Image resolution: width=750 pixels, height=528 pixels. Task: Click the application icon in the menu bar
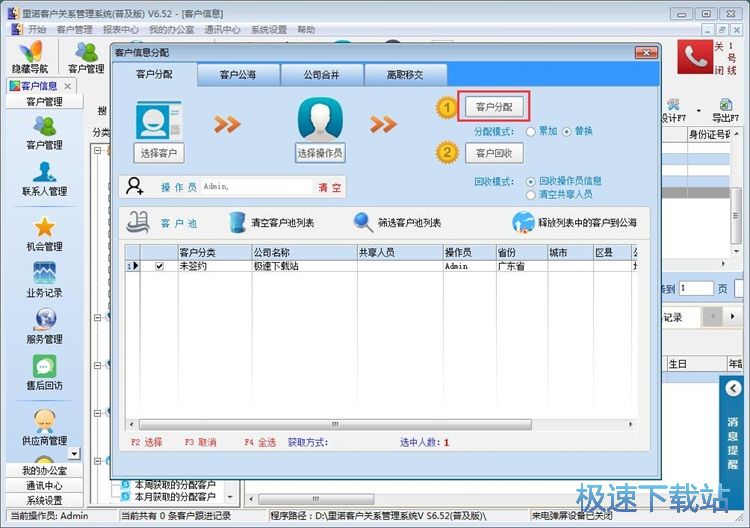pyautogui.click(x=17, y=30)
